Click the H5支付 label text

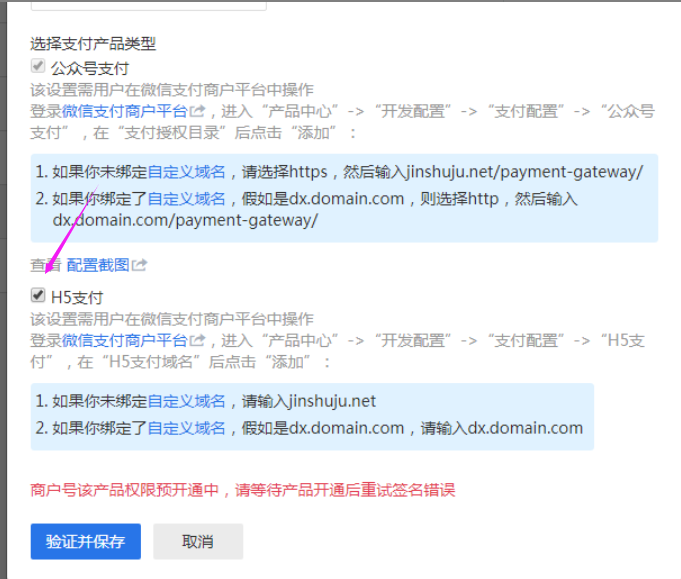point(77,298)
